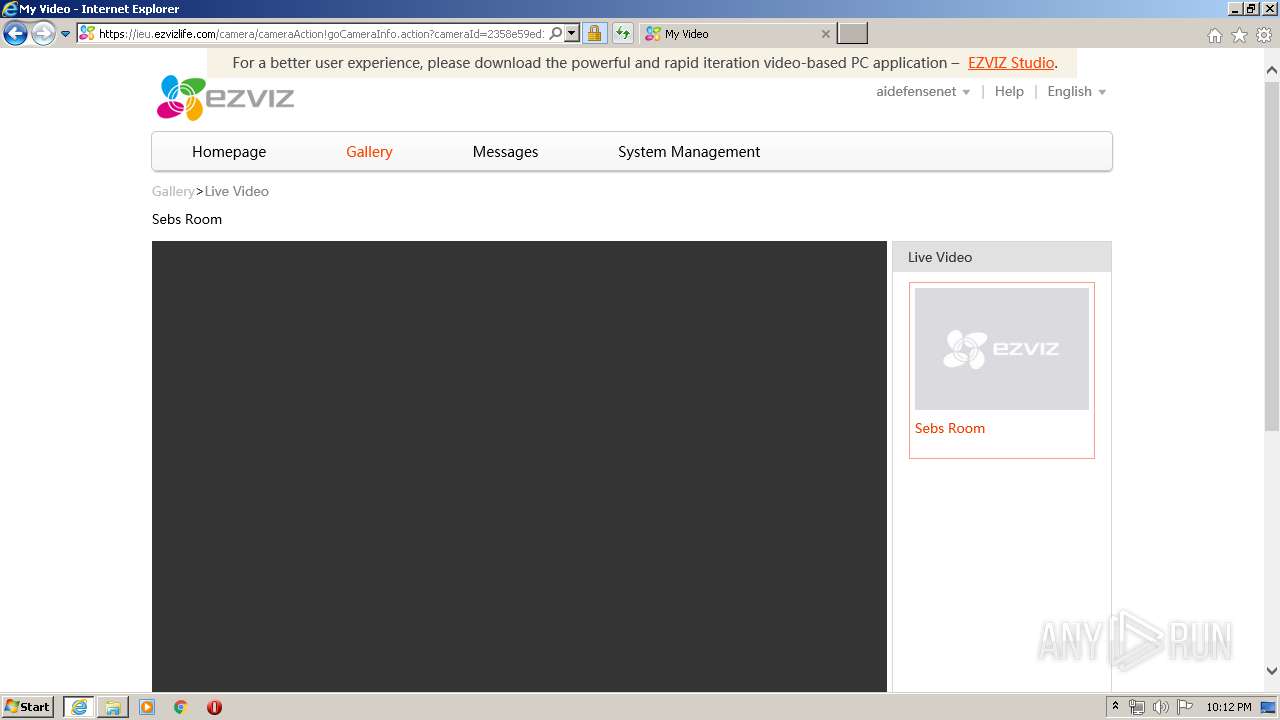This screenshot has width=1280, height=720.
Task: Click the address bar search magnifier icon
Action: pyautogui.click(x=556, y=34)
